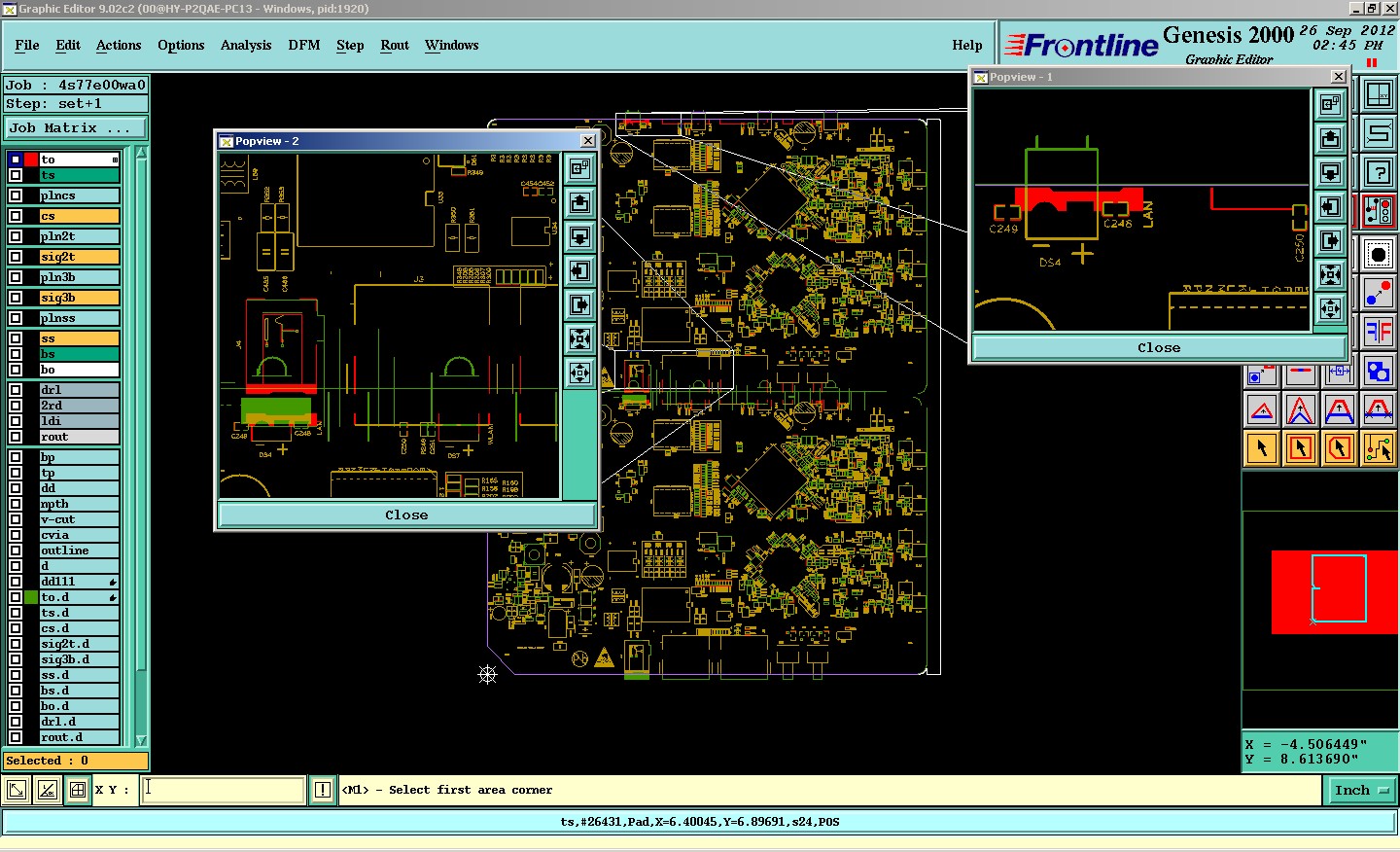Toggle the 'plncs' layer checkbox

click(15, 195)
